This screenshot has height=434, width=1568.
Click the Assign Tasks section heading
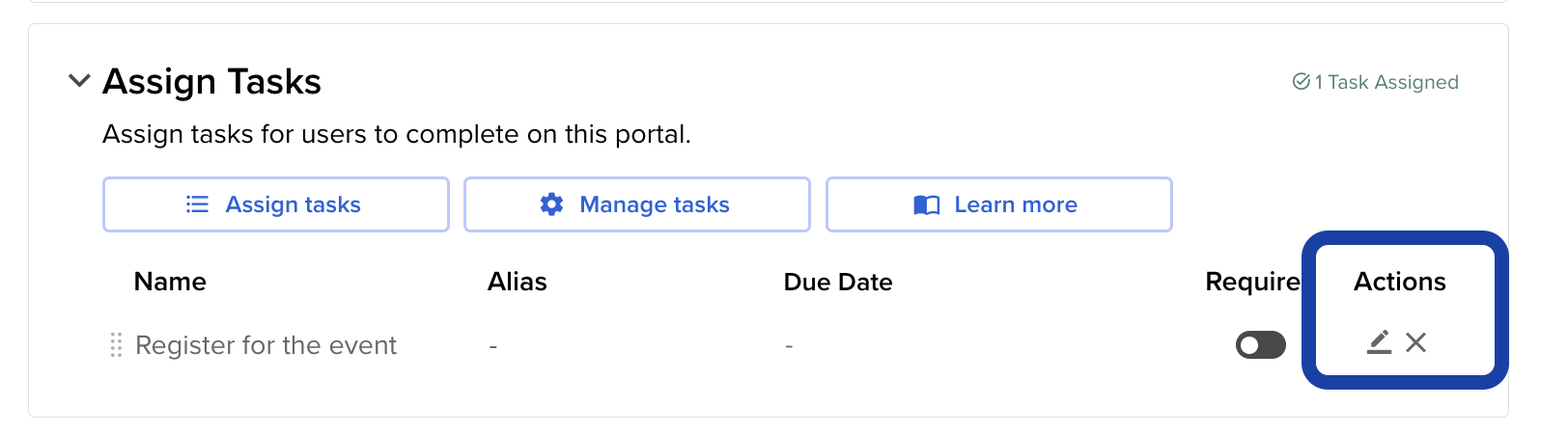211,82
